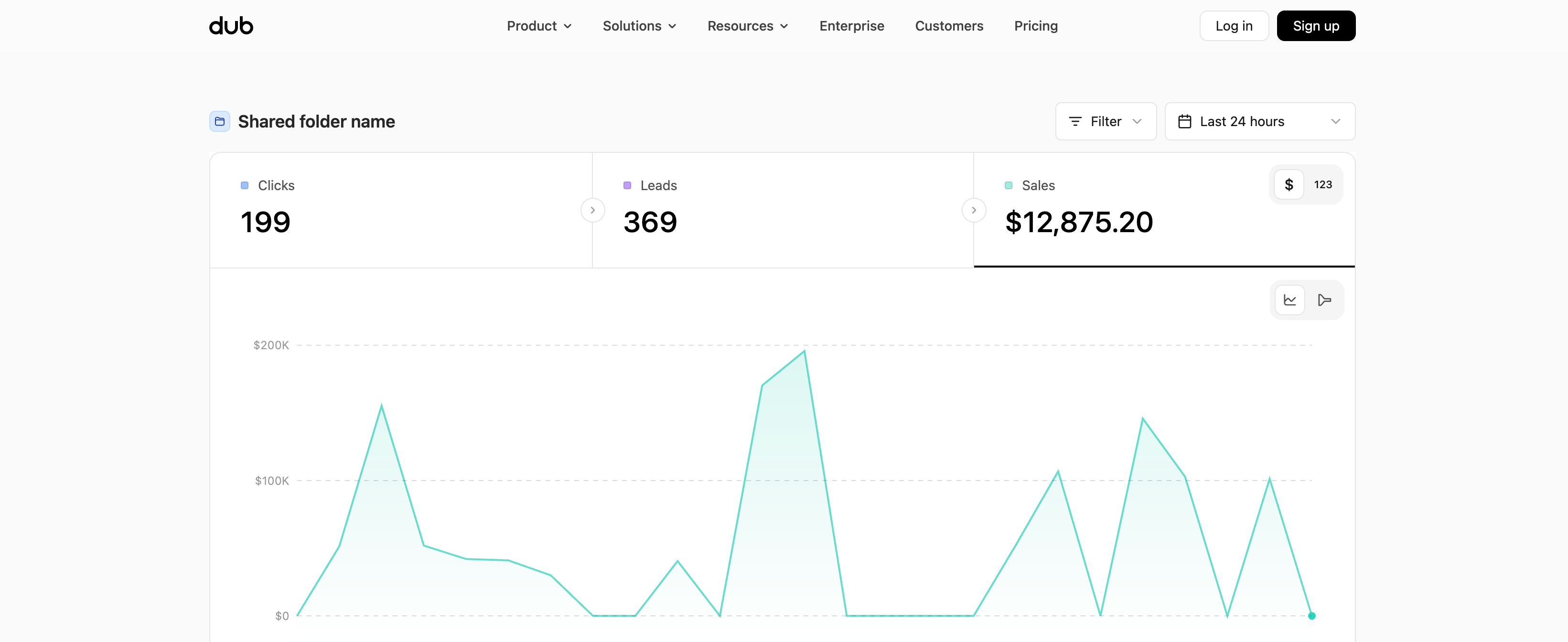Select Enterprise in the navigation menu
Viewport: 1568px width, 642px height.
[x=851, y=26]
